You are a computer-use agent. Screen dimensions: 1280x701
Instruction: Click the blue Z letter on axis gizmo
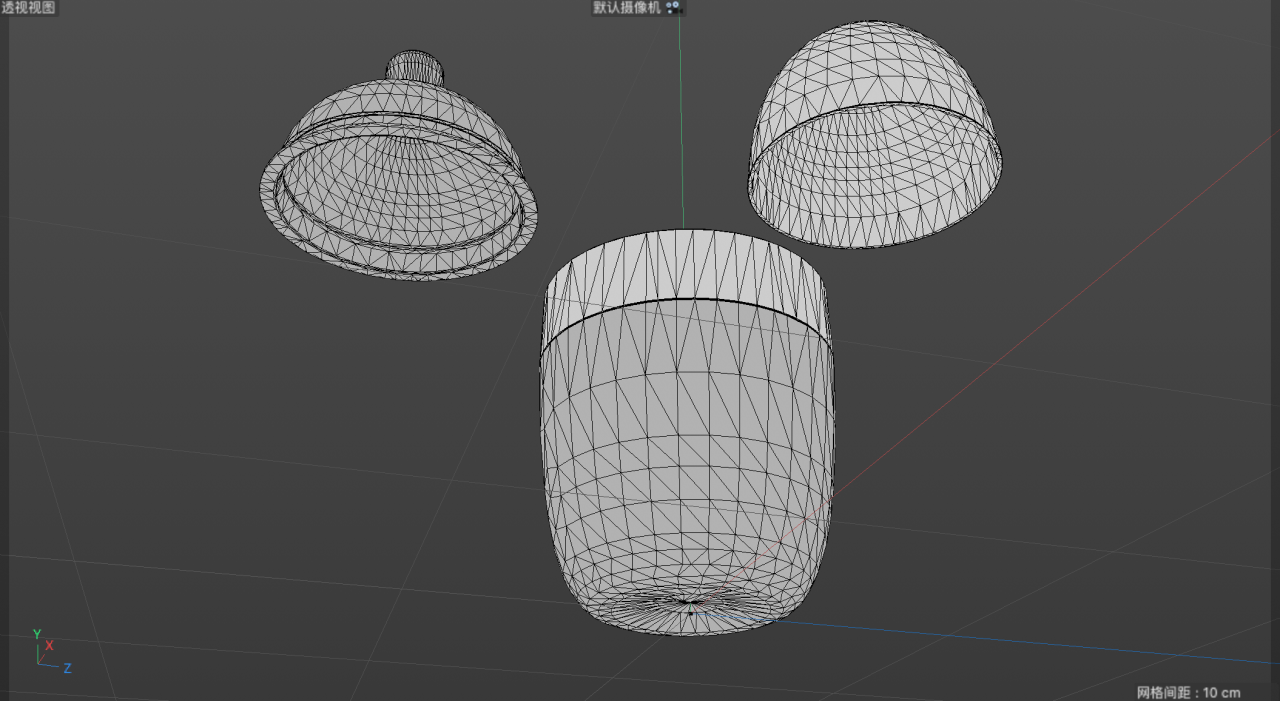pyautogui.click(x=67, y=668)
